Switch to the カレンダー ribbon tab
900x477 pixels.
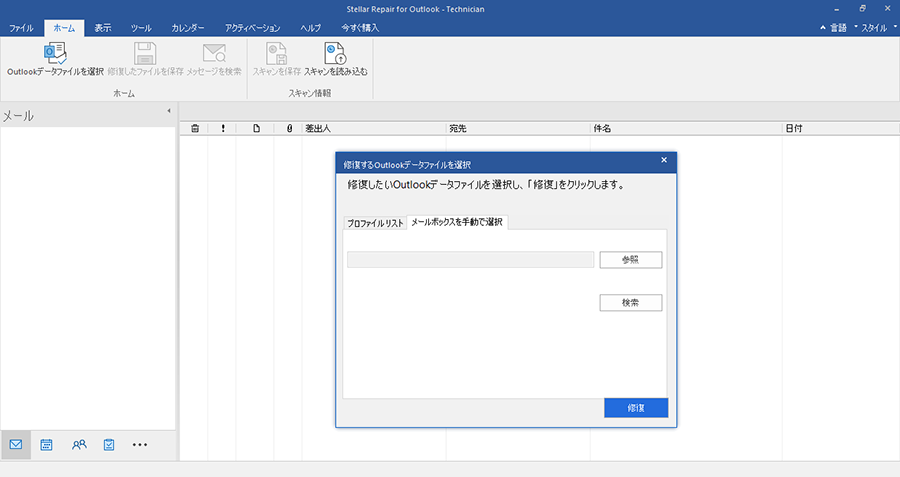pyautogui.click(x=188, y=28)
